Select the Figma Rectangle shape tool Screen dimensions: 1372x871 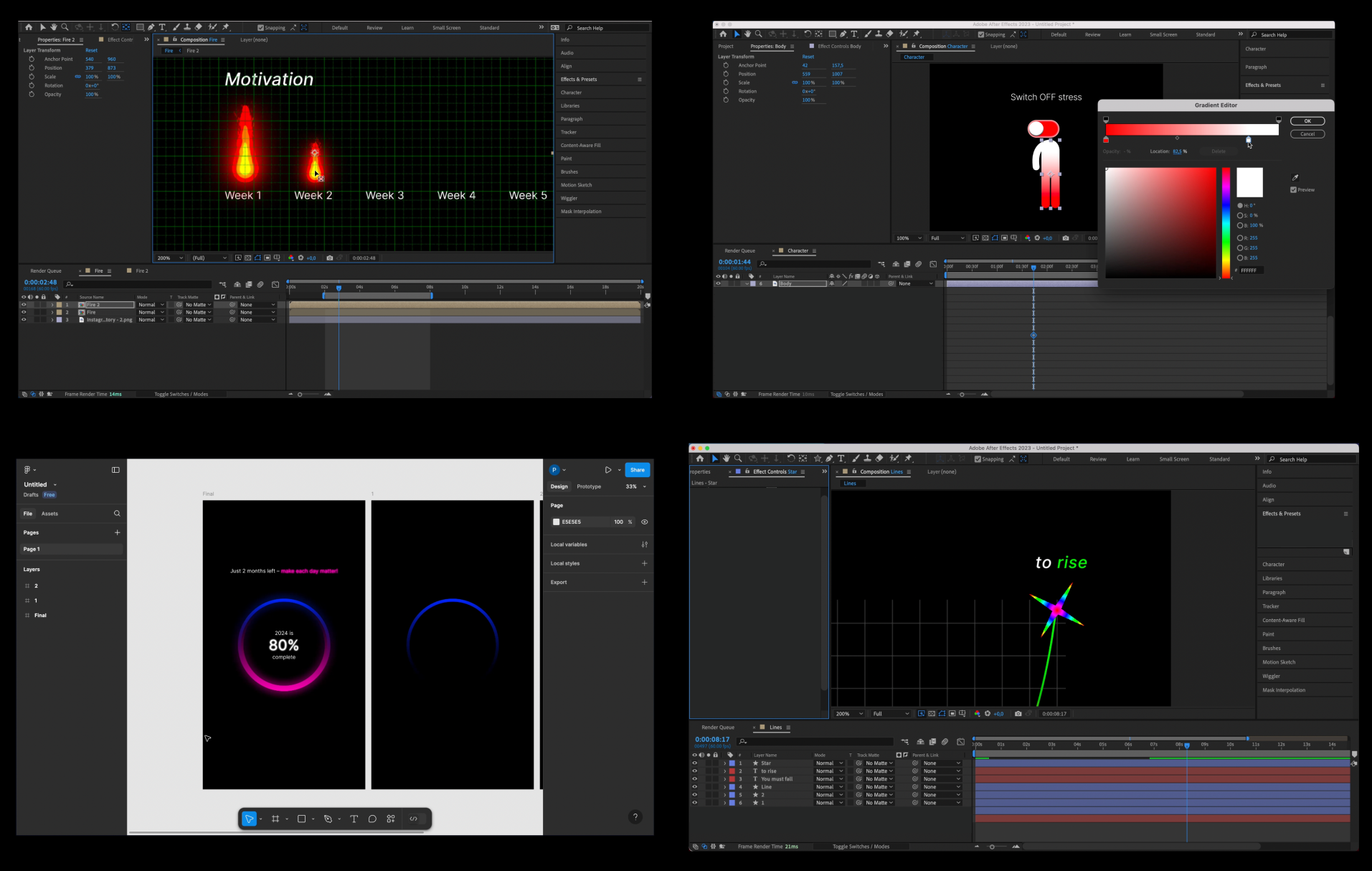coord(301,819)
